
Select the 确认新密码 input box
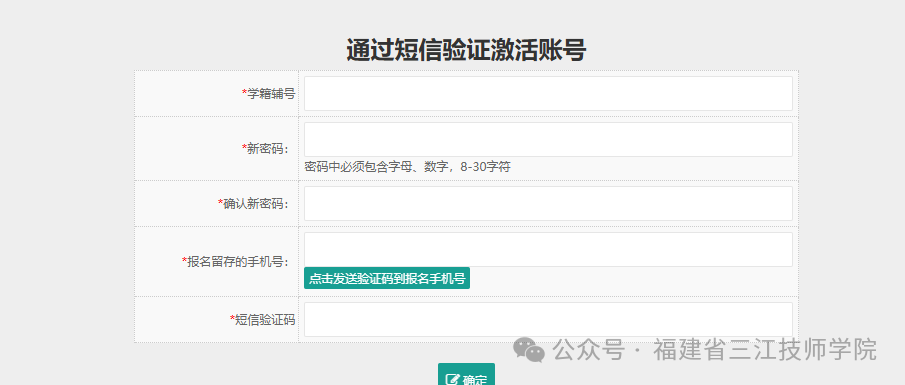548,203
